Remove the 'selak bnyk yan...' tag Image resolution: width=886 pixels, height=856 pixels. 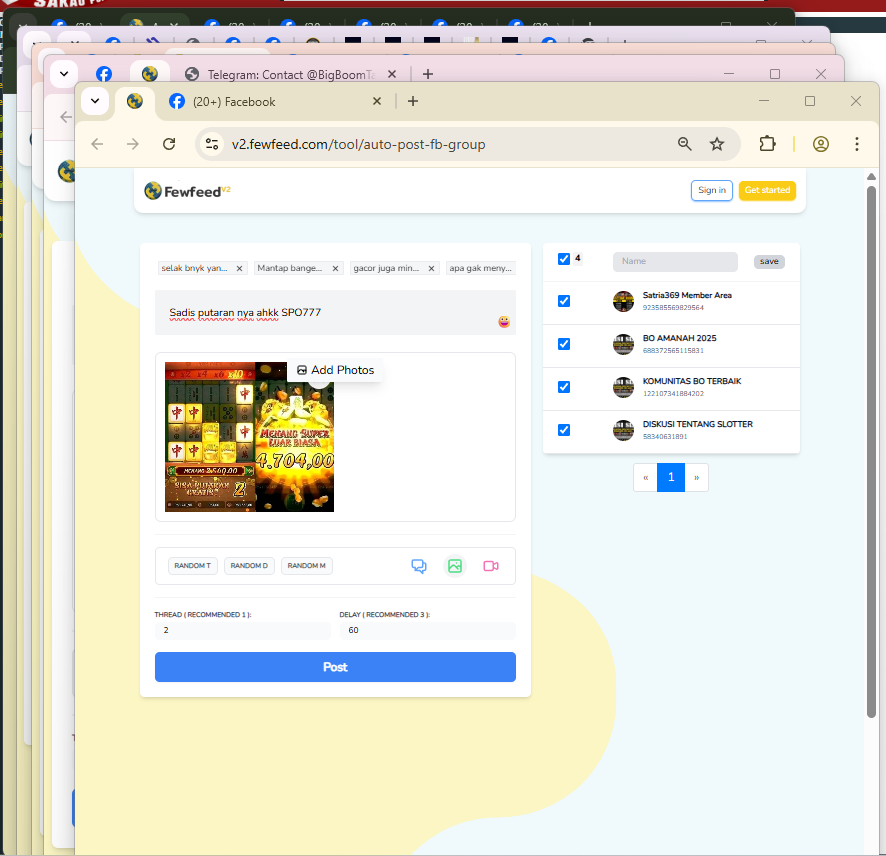(240, 268)
